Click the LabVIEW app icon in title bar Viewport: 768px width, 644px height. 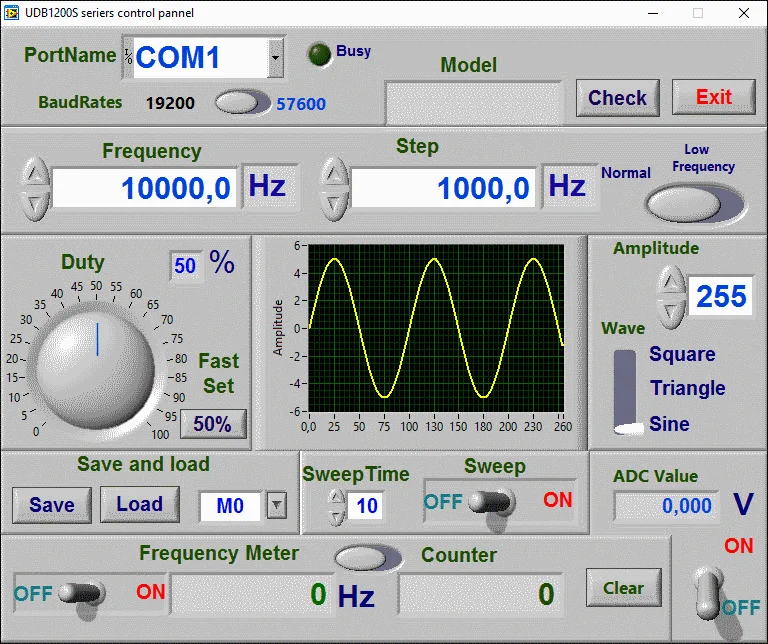click(x=12, y=13)
